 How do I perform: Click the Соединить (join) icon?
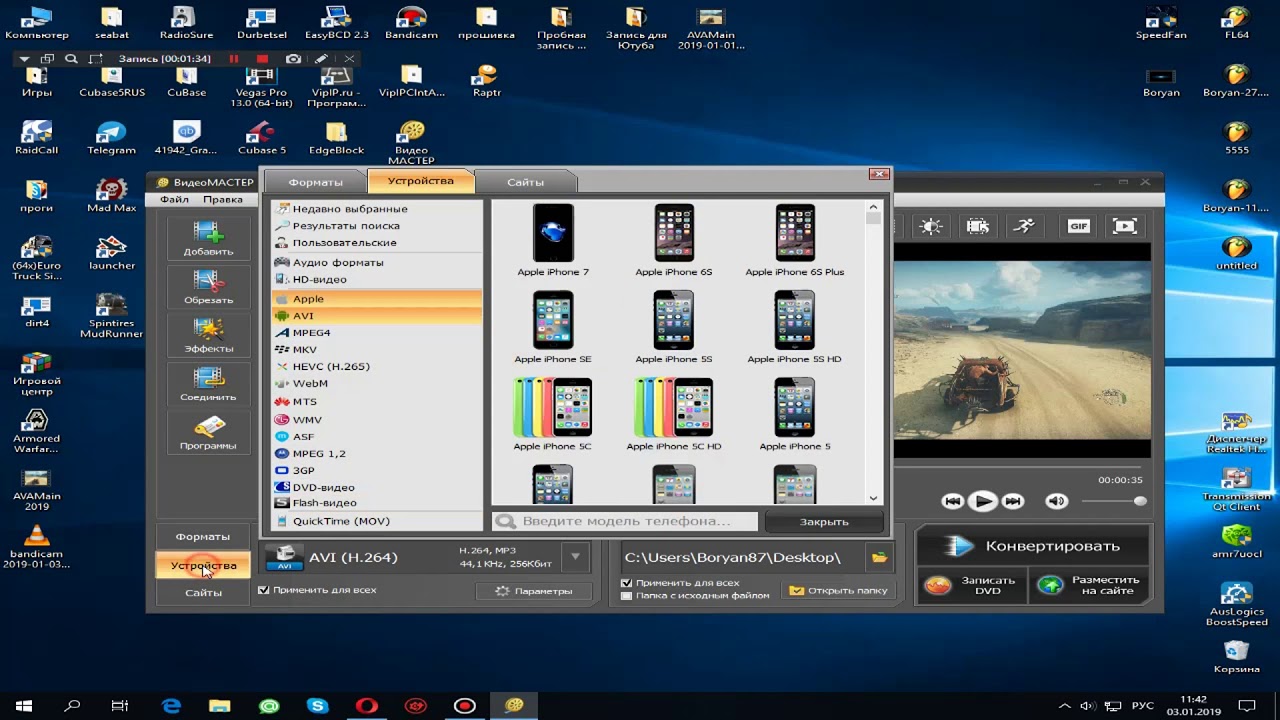tap(208, 385)
